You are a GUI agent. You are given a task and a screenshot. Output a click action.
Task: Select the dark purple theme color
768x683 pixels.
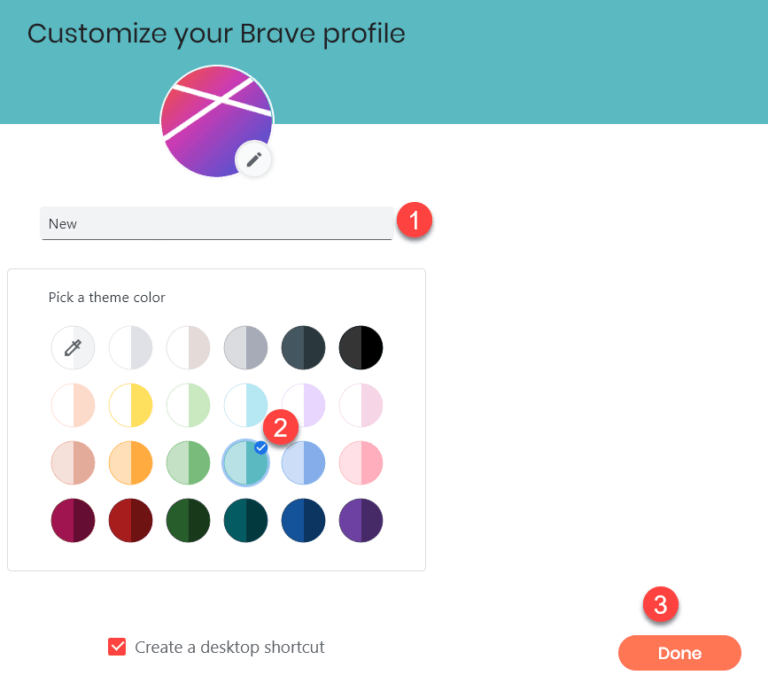point(361,520)
